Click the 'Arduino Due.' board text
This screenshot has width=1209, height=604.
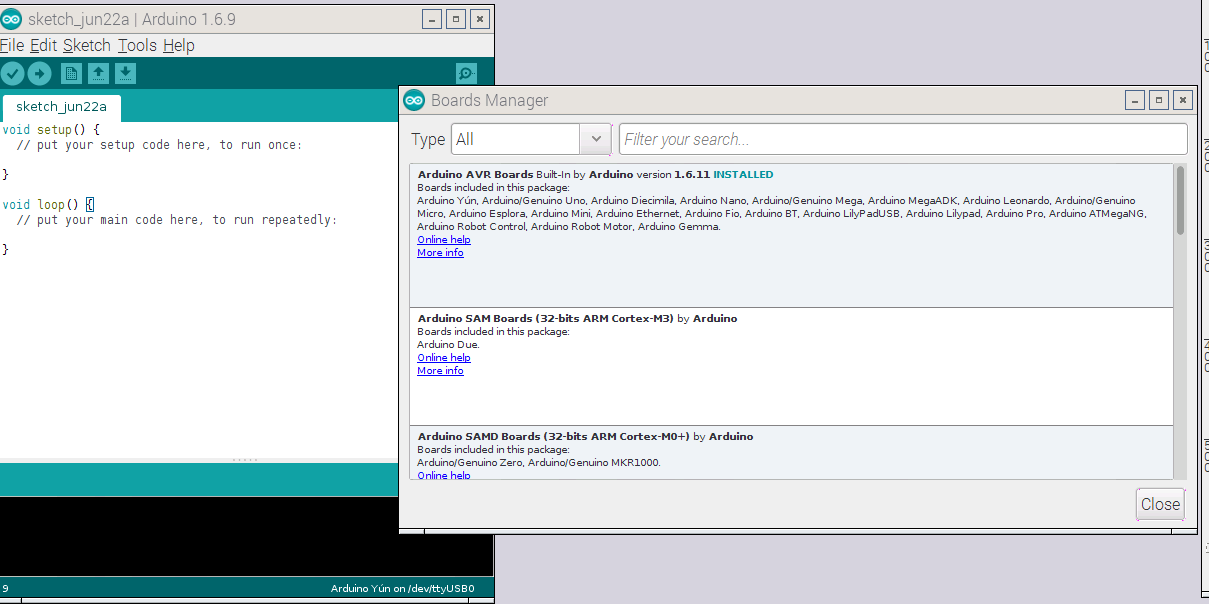(448, 345)
